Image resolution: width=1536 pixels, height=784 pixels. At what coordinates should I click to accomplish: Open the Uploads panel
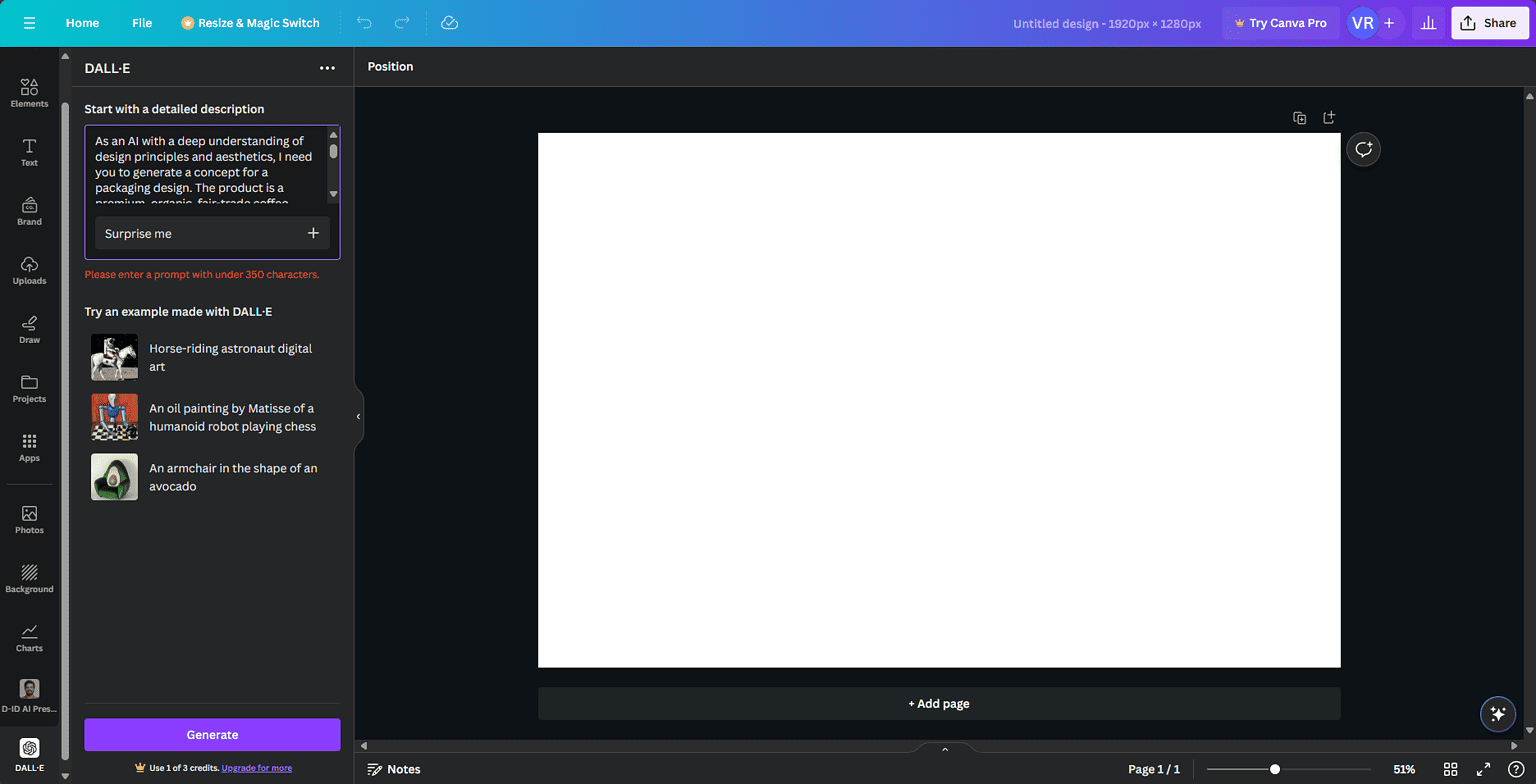29,270
